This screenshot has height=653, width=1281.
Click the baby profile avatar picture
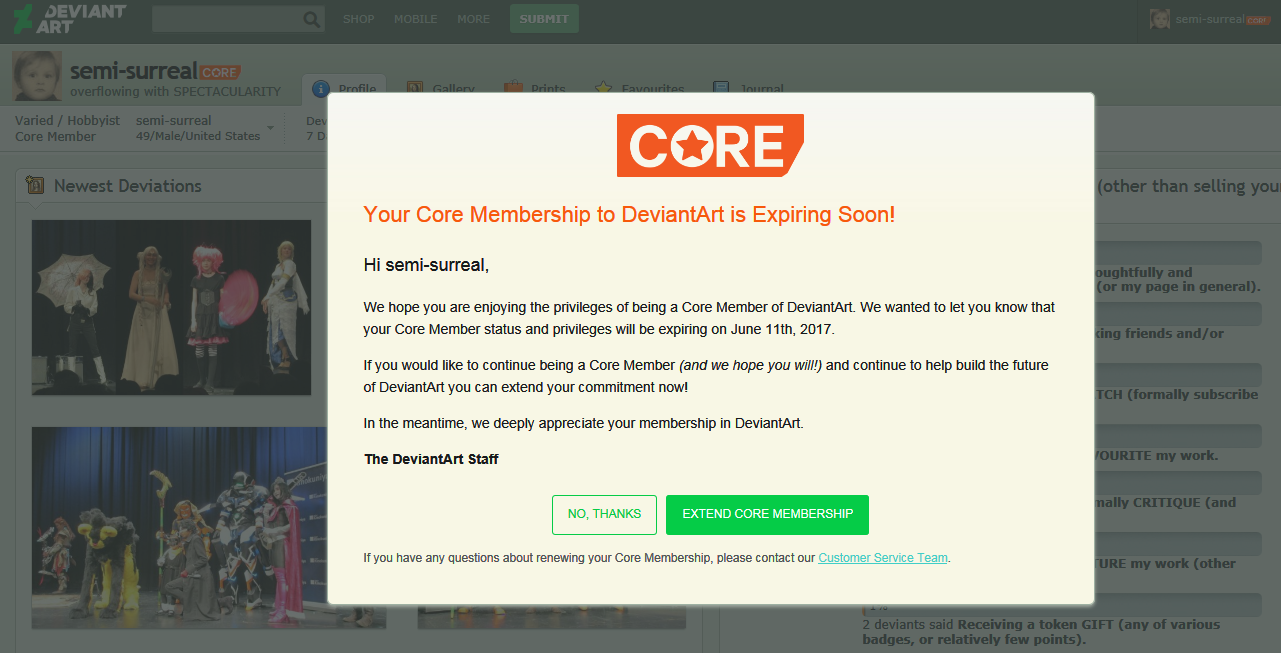(37, 77)
